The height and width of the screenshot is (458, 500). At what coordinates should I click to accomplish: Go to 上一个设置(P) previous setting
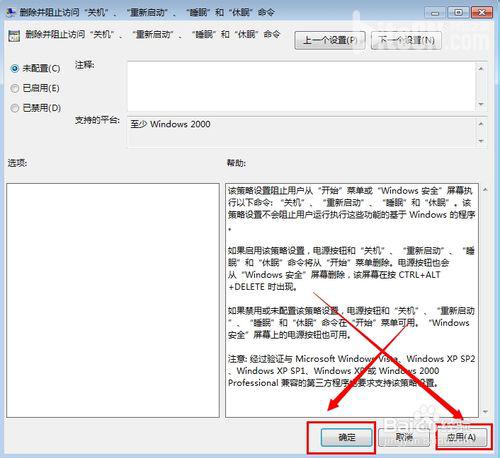pos(330,40)
